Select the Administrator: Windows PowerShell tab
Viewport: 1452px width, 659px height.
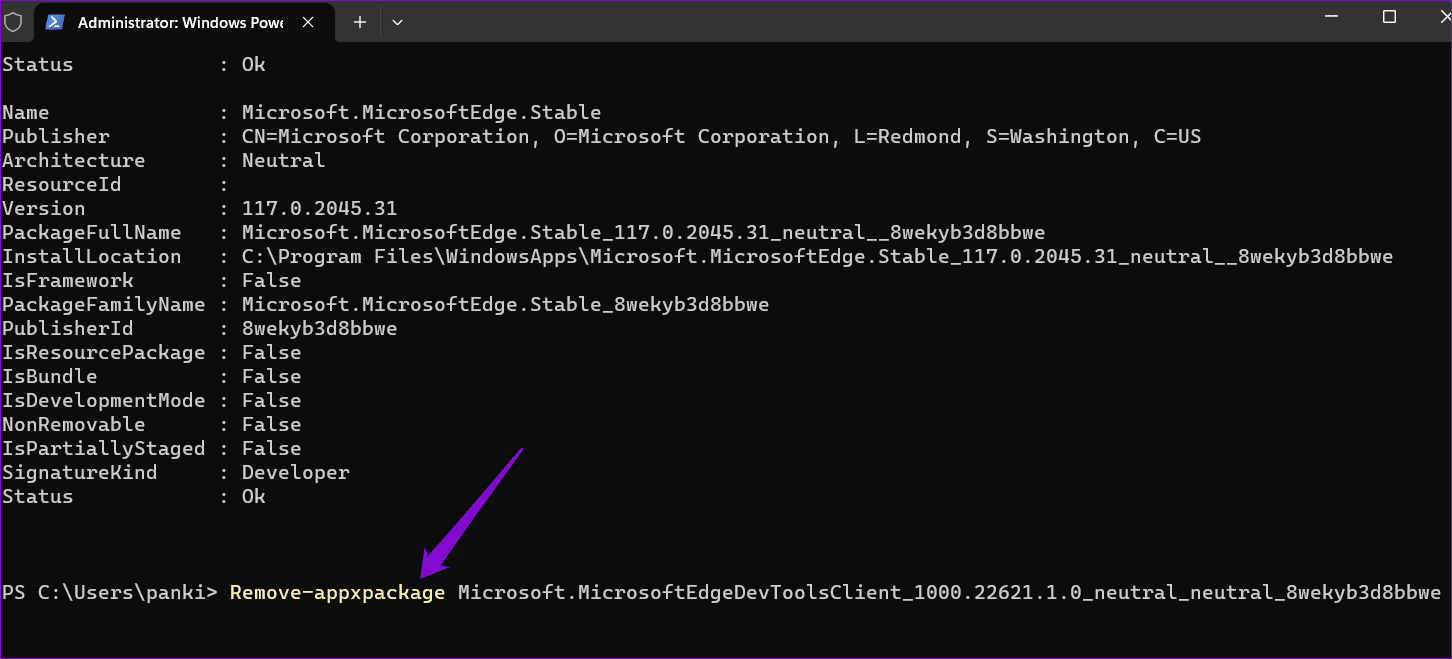coord(180,21)
